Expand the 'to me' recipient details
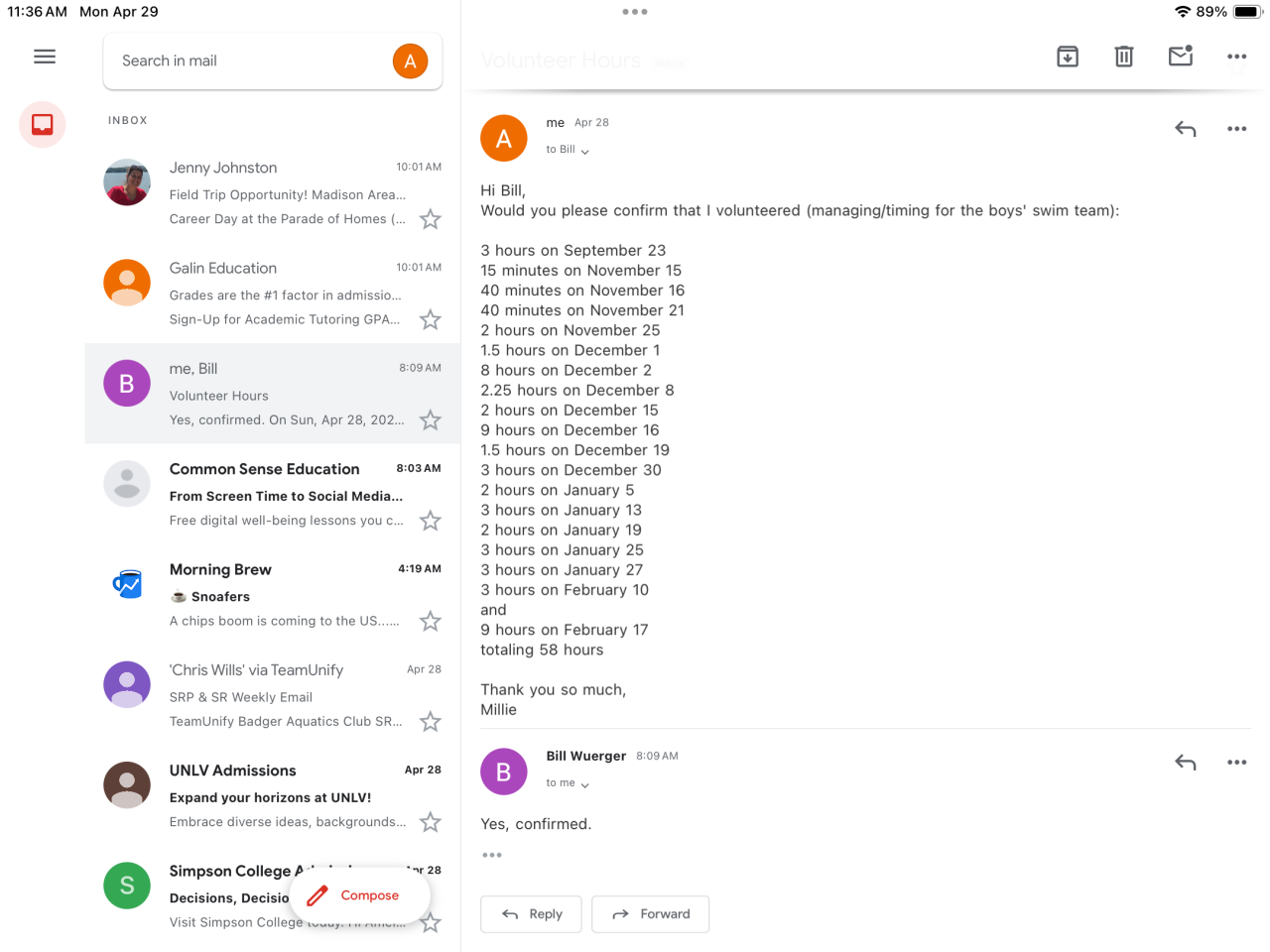 click(x=568, y=783)
